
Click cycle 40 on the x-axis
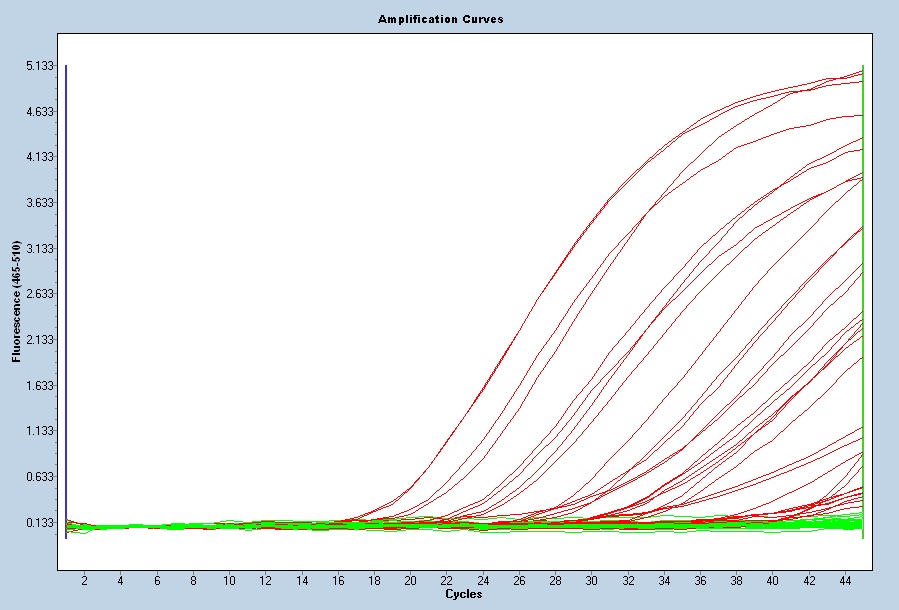pos(772,580)
